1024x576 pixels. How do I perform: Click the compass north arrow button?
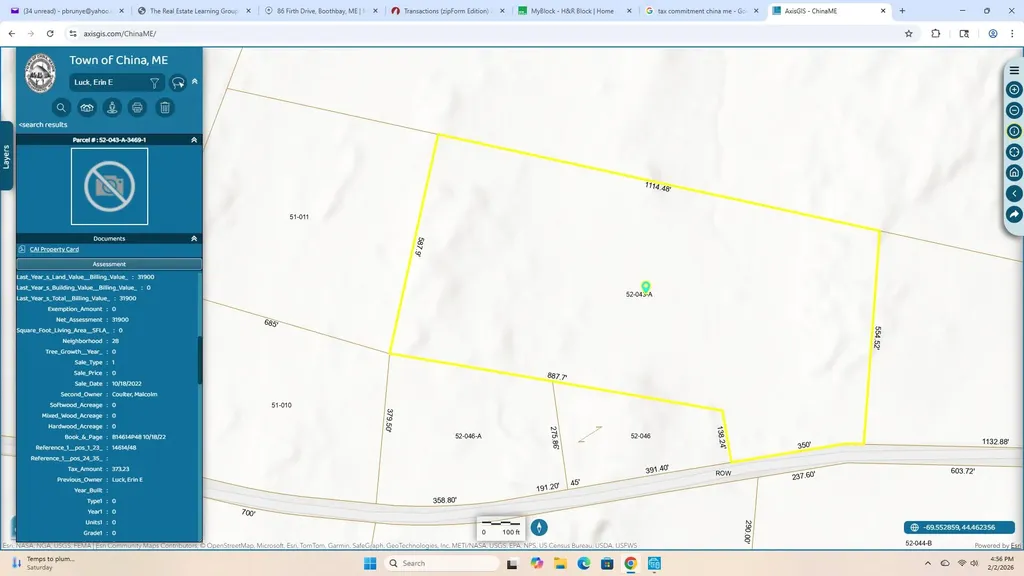tap(539, 527)
